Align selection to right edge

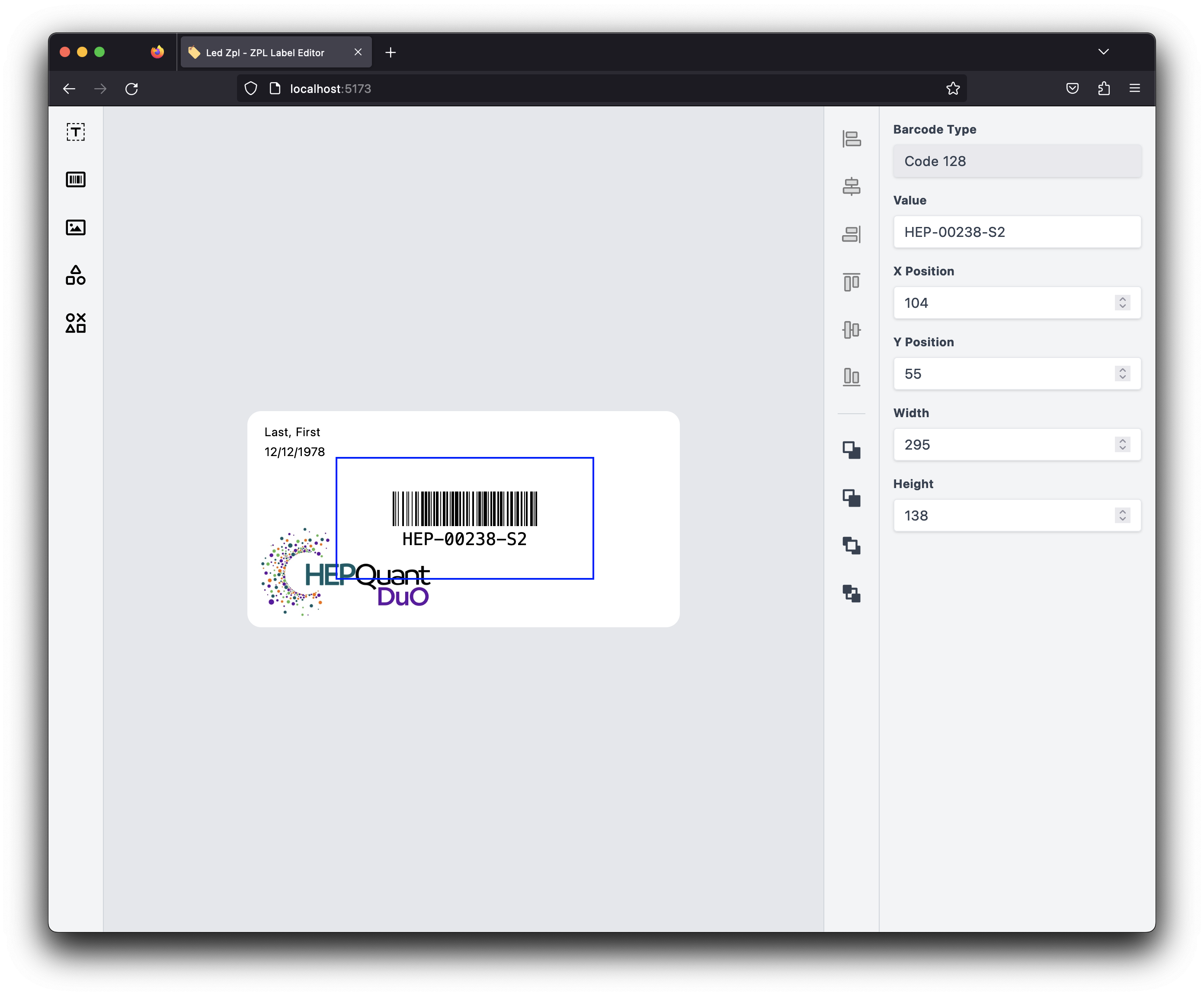point(852,234)
